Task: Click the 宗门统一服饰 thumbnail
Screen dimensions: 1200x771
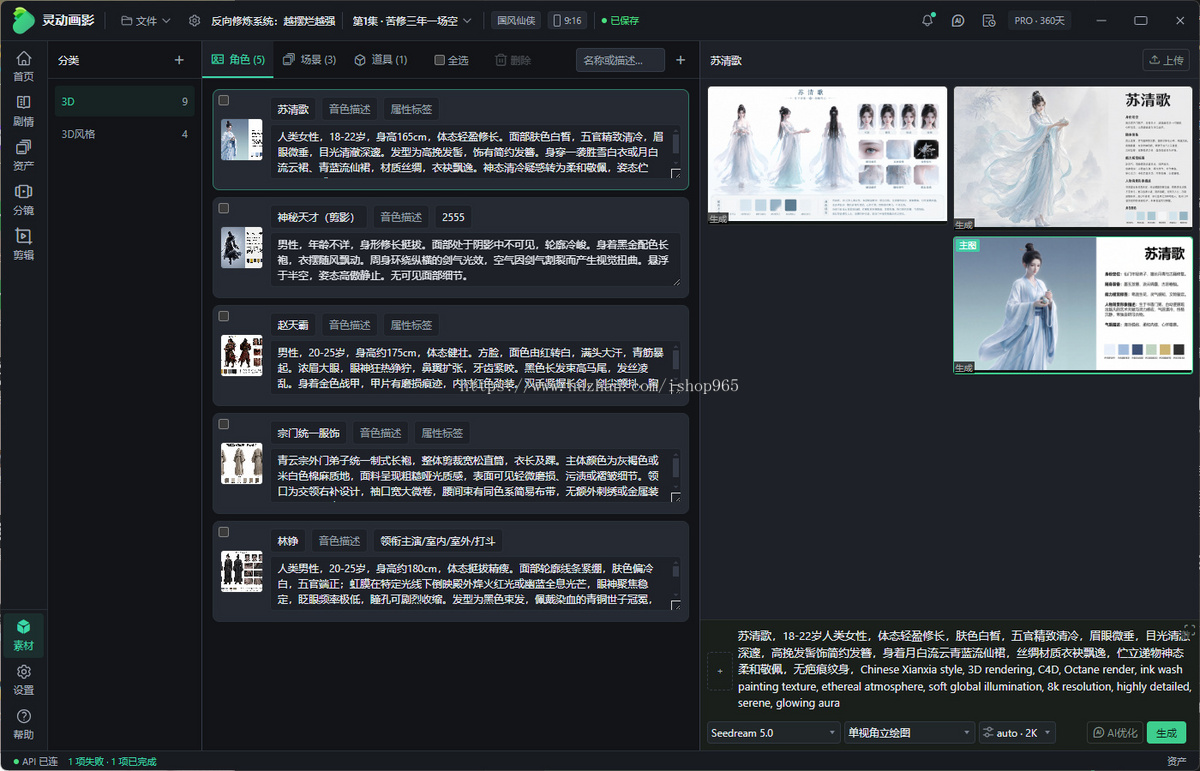Action: click(x=241, y=464)
